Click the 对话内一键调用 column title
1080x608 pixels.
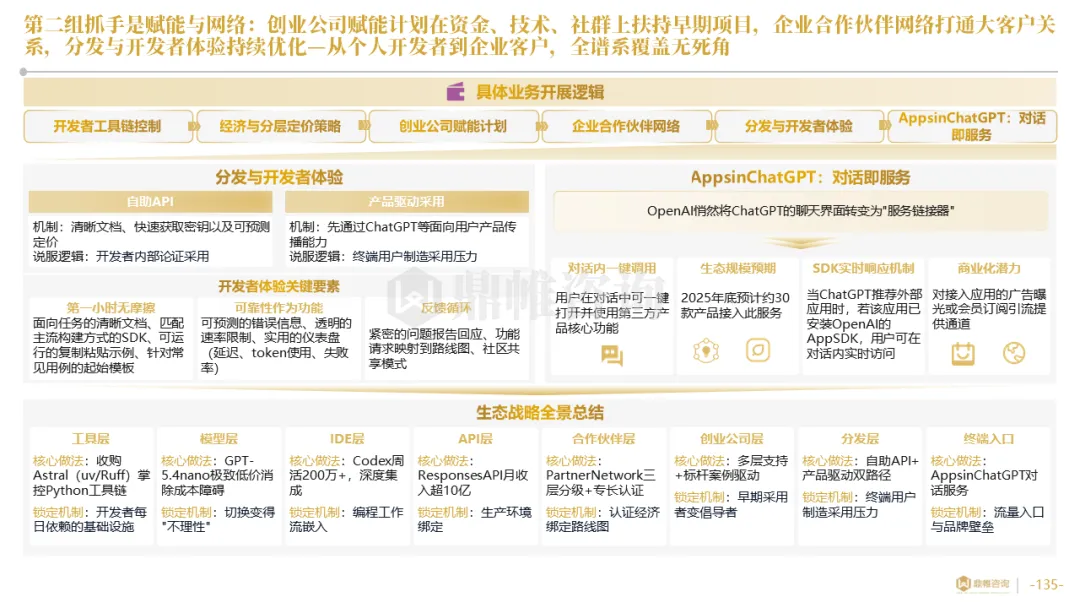(612, 269)
